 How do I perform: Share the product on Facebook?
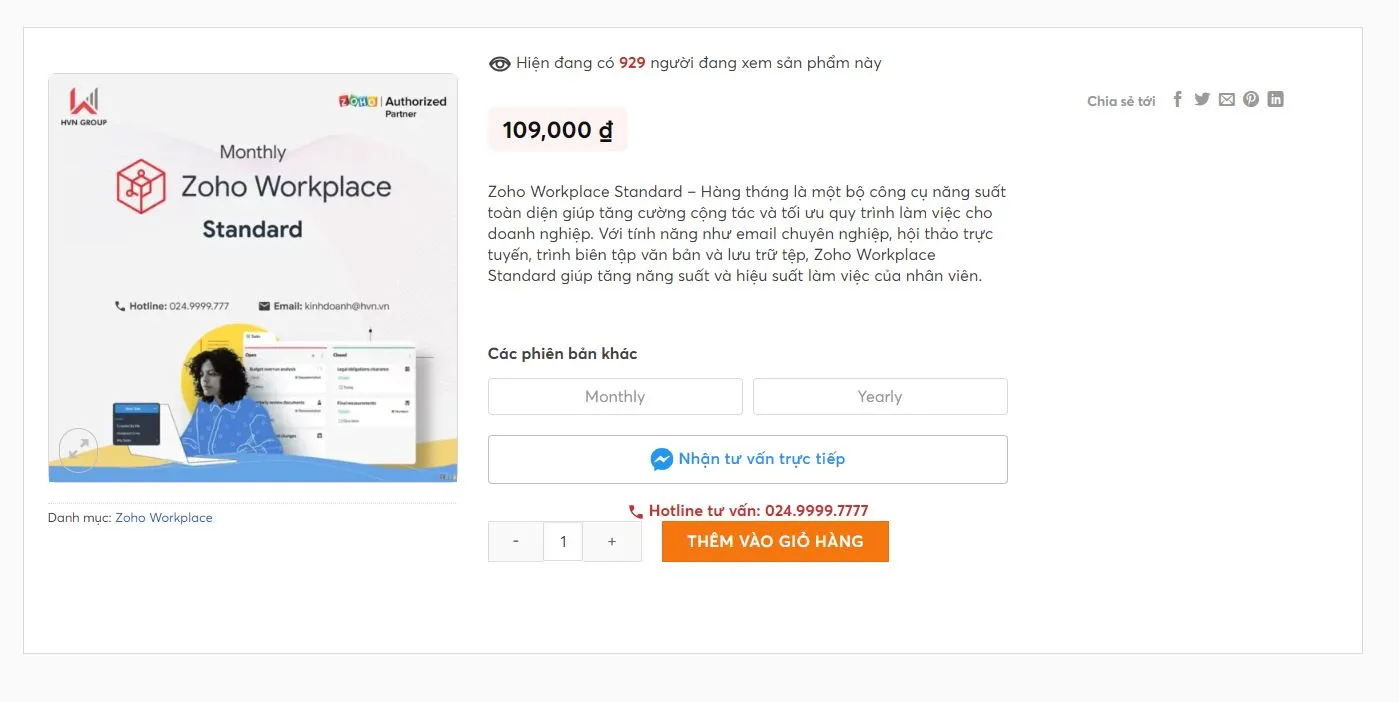click(1178, 99)
